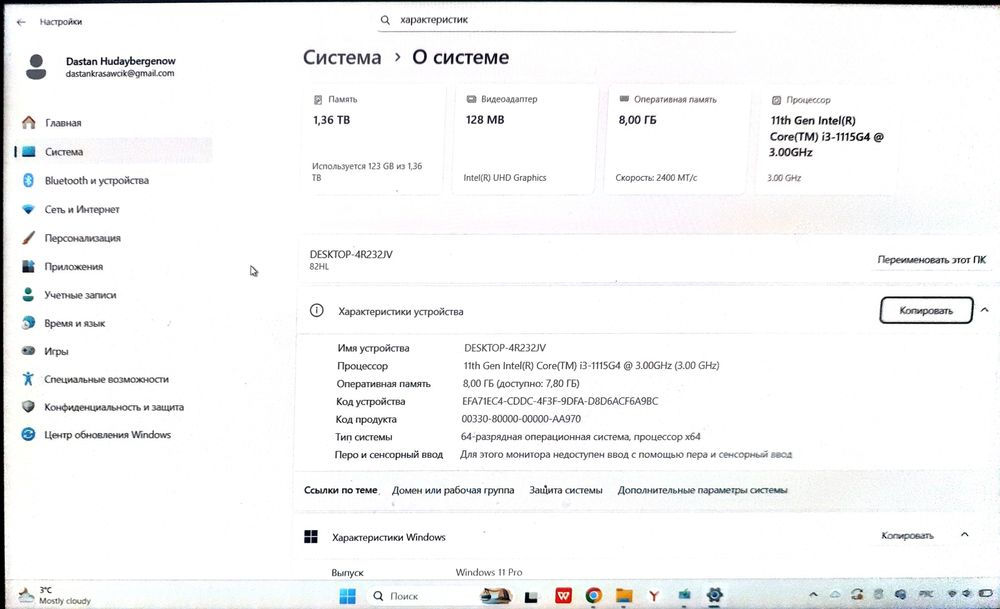Click the weather widget on the taskbar
The width and height of the screenshot is (1000, 609).
(55, 595)
